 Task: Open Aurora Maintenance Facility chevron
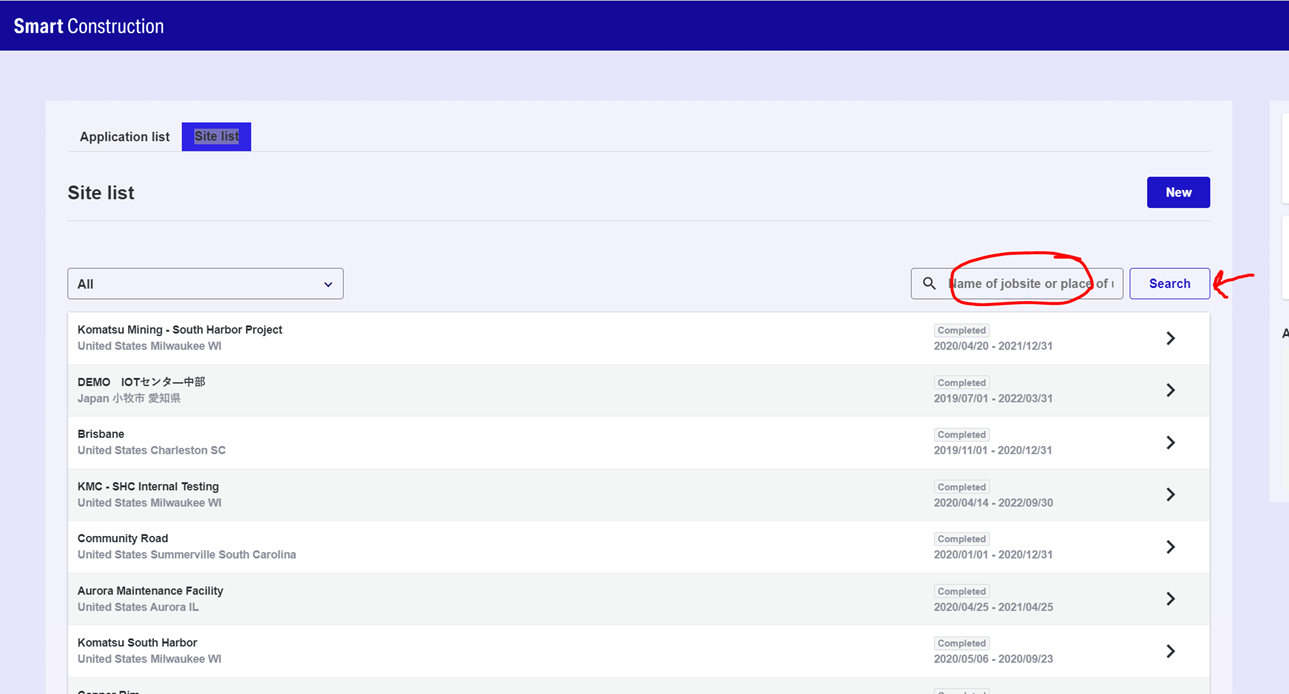coord(1170,599)
